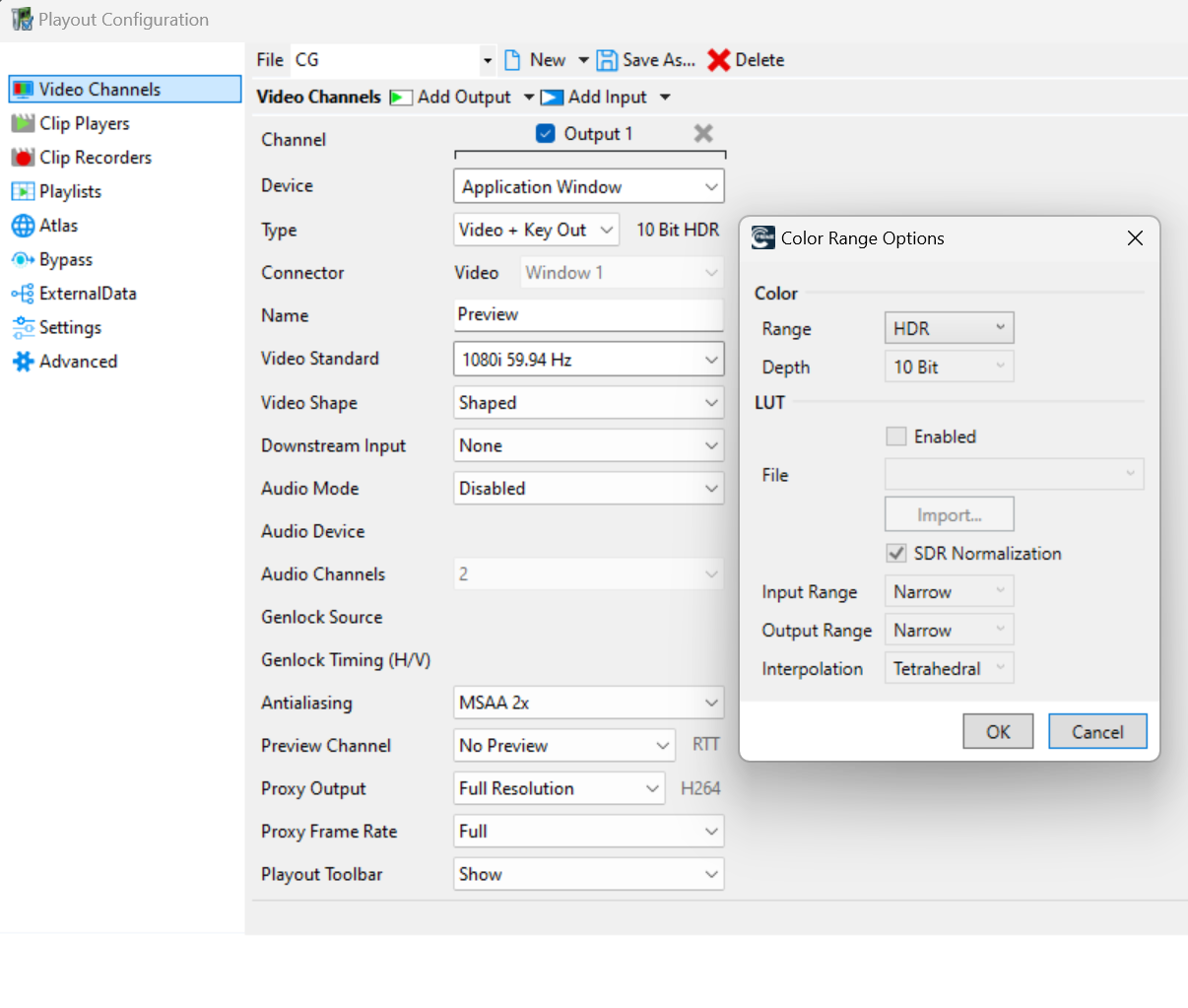Enable the LUT checkbox
1188x1008 pixels.
(896, 437)
